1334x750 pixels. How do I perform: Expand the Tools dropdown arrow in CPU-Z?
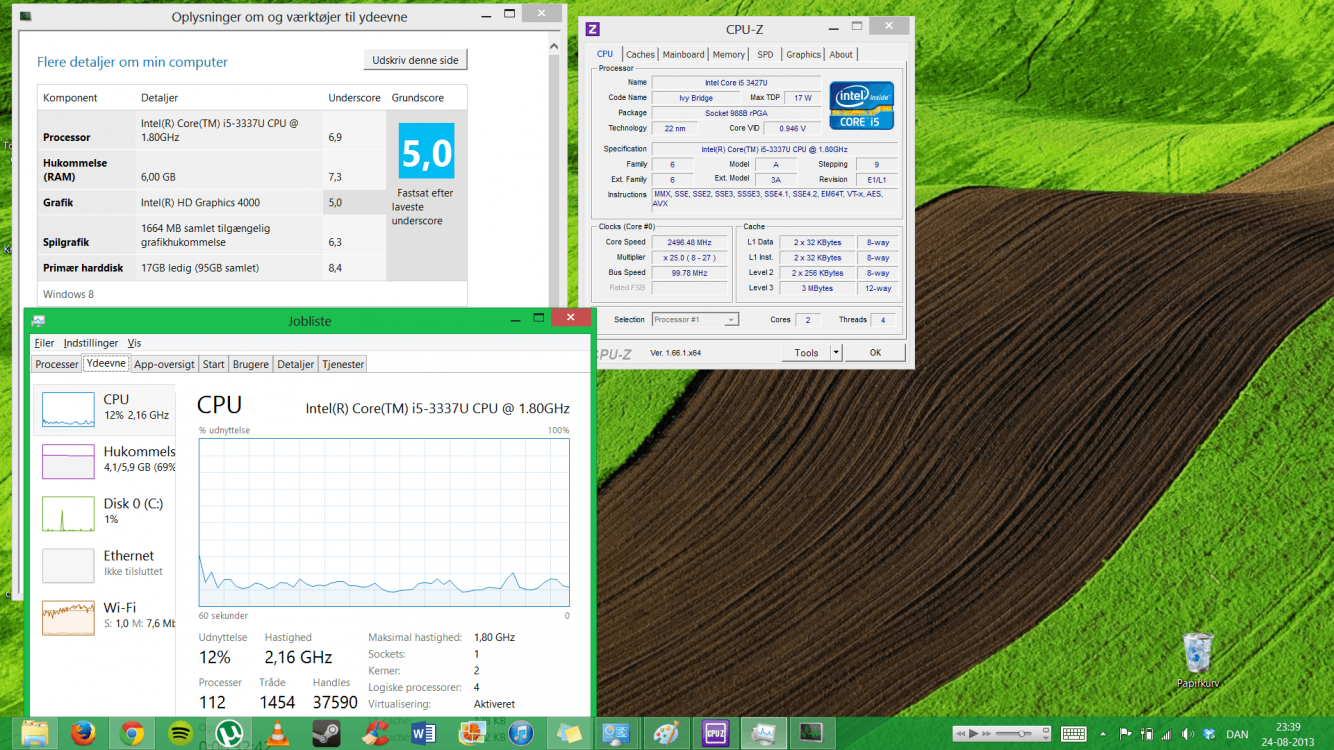pos(836,353)
